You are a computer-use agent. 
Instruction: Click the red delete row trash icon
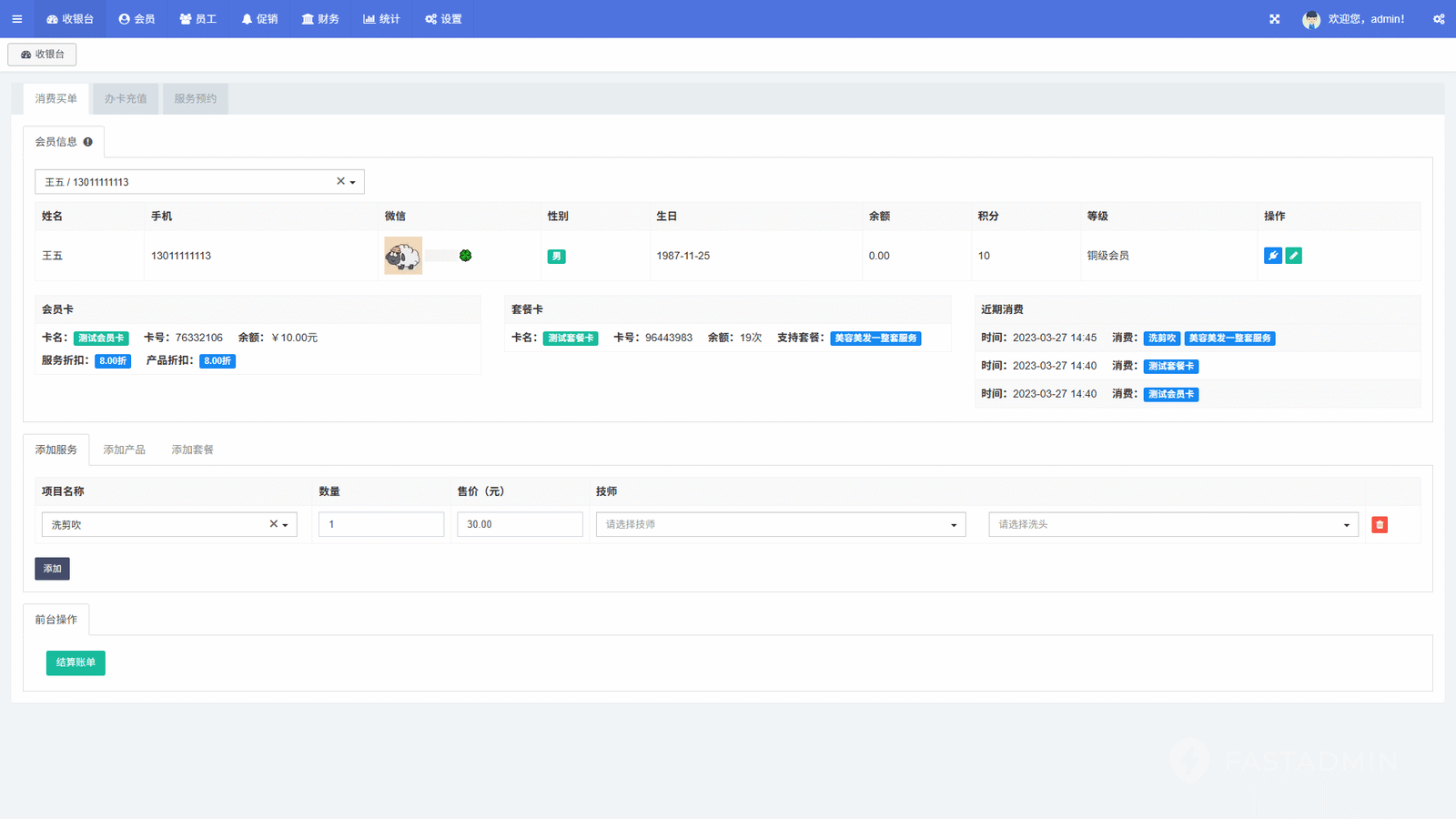(x=1380, y=525)
